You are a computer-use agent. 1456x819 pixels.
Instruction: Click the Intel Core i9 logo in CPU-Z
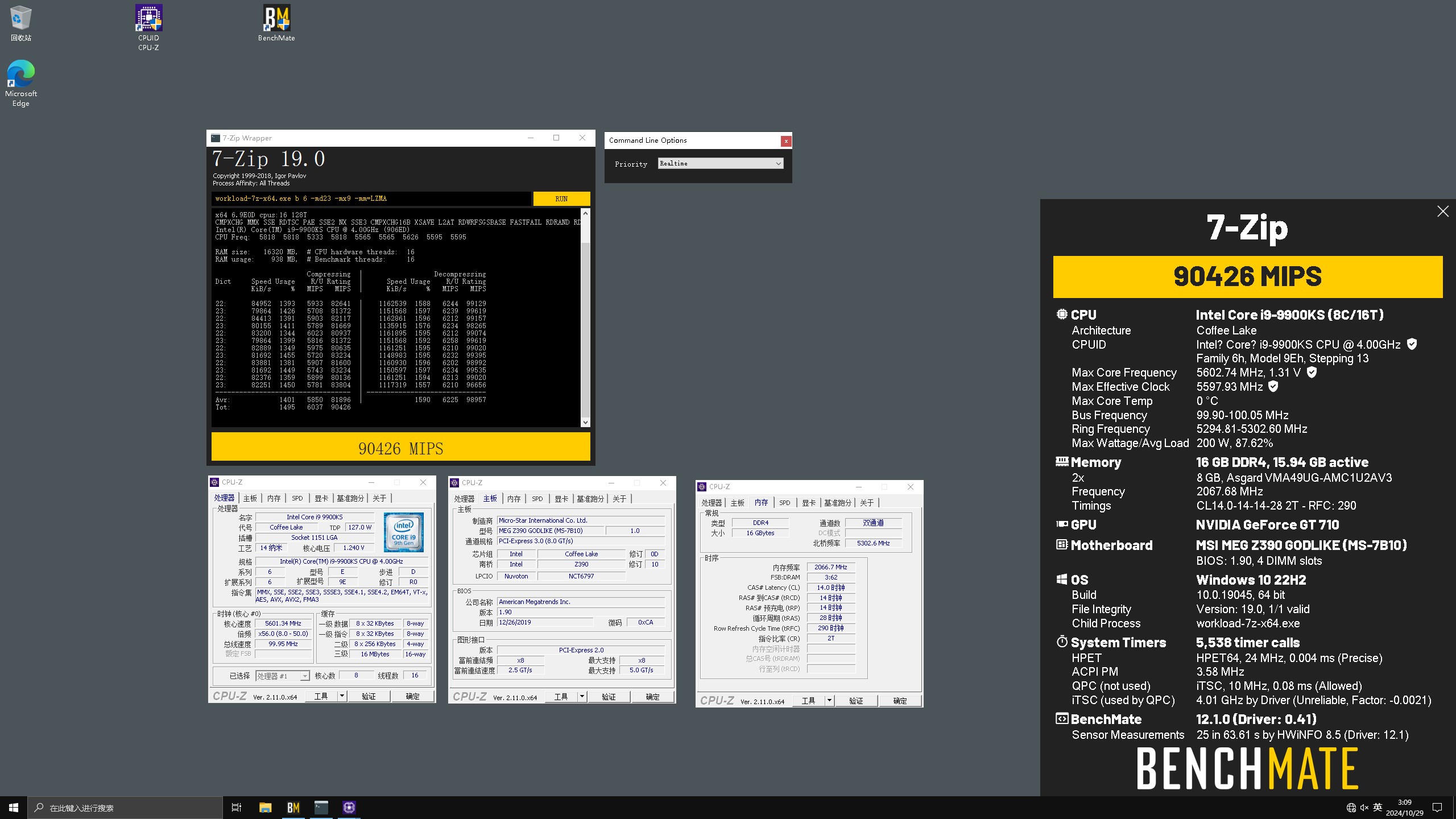coord(403,532)
